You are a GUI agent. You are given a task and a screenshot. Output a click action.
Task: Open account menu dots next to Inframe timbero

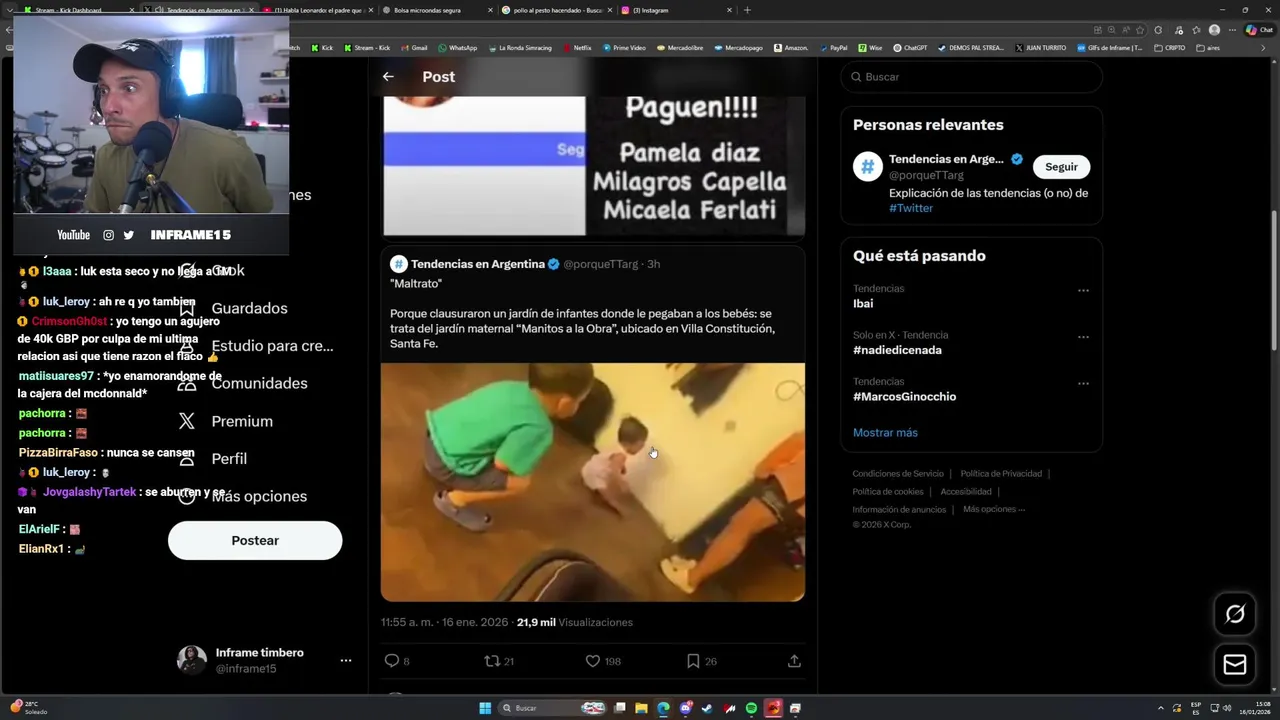[x=346, y=661]
